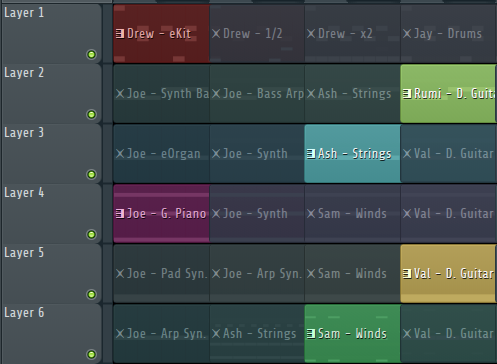
Task: Toggle Layer 4 mute switch
Action: click(x=91, y=234)
